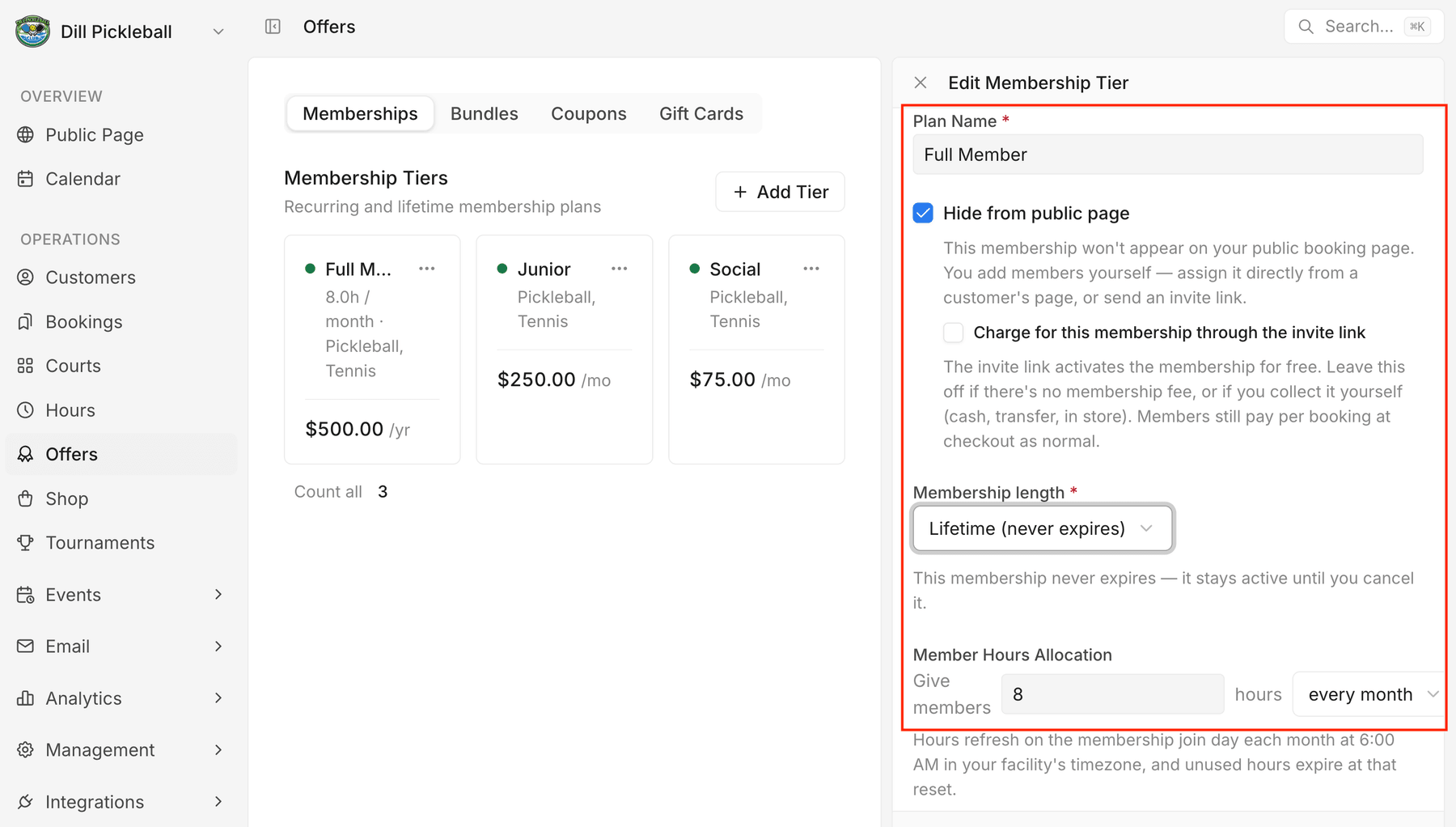This screenshot has height=827, width=1456.
Task: Click the Customers person icon
Action: coord(26,278)
